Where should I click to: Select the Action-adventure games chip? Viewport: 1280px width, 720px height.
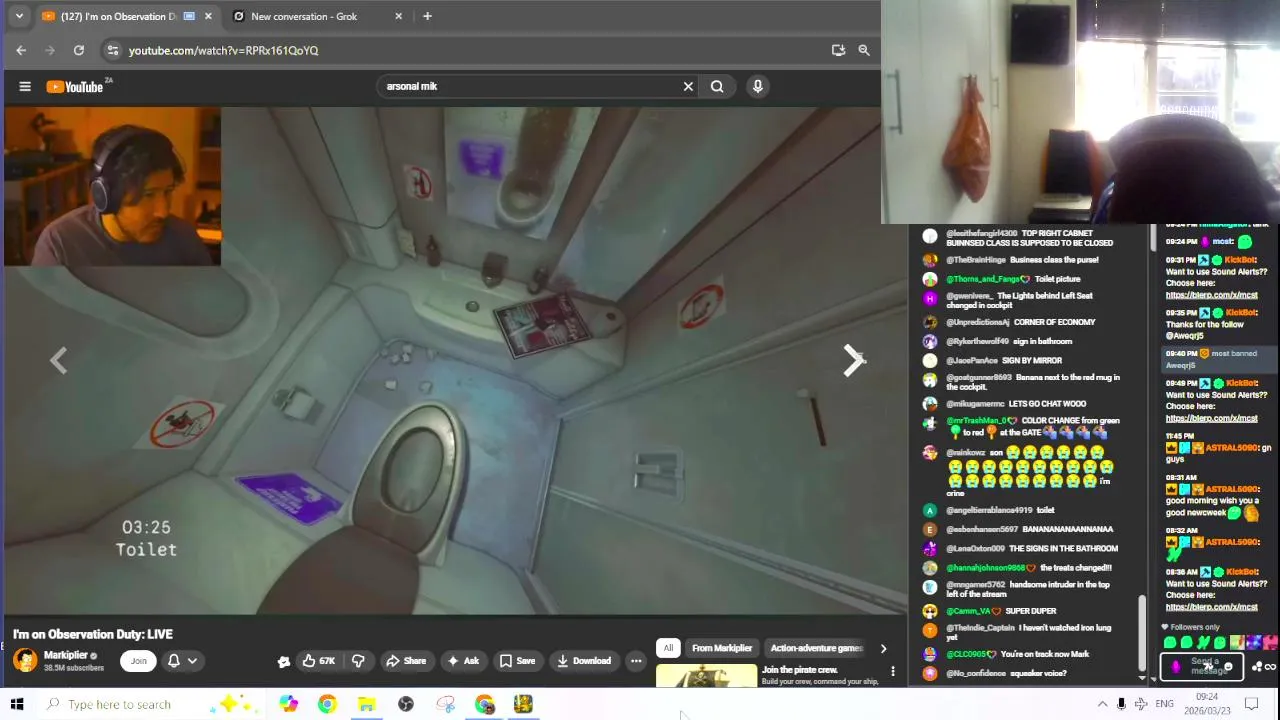coord(816,648)
